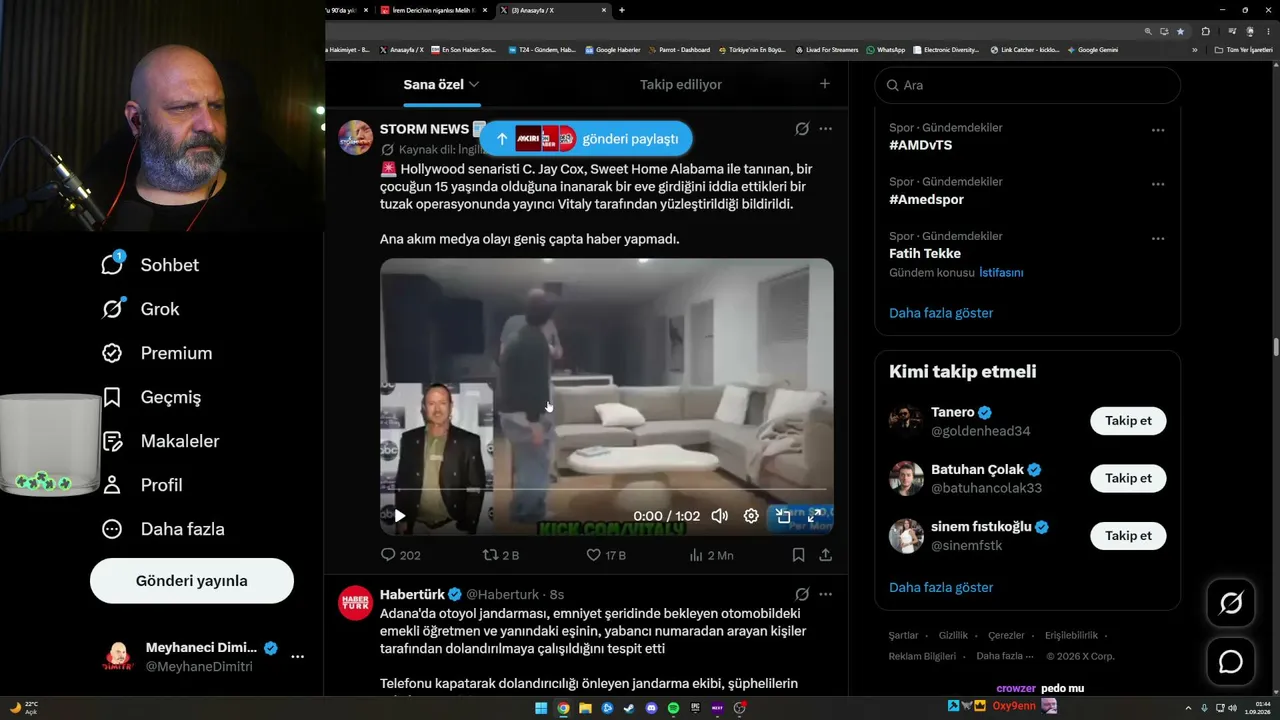Click the Gönderi yayınla post button
This screenshot has width=1280, height=720.
pos(192,581)
